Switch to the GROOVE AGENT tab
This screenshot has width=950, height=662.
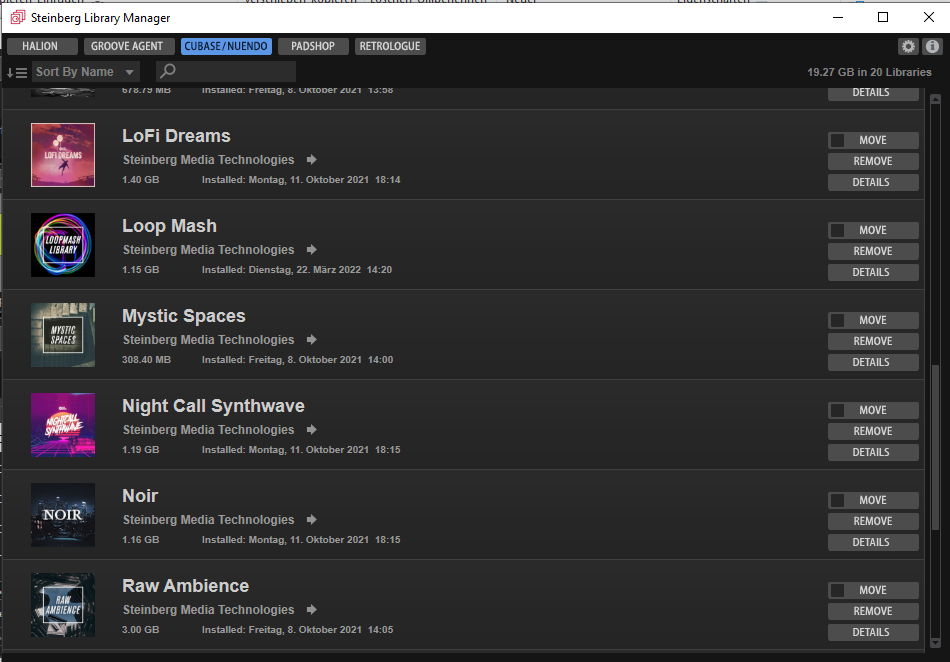pyautogui.click(x=128, y=46)
